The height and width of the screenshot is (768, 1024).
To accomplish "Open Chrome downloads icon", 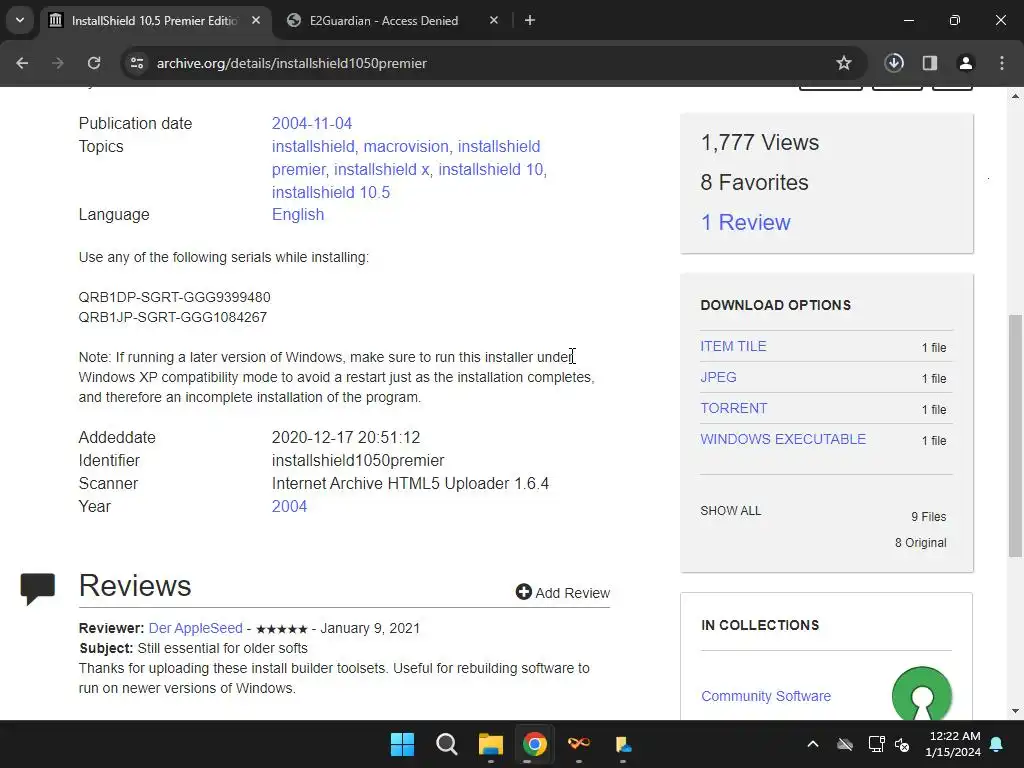I will [894, 63].
